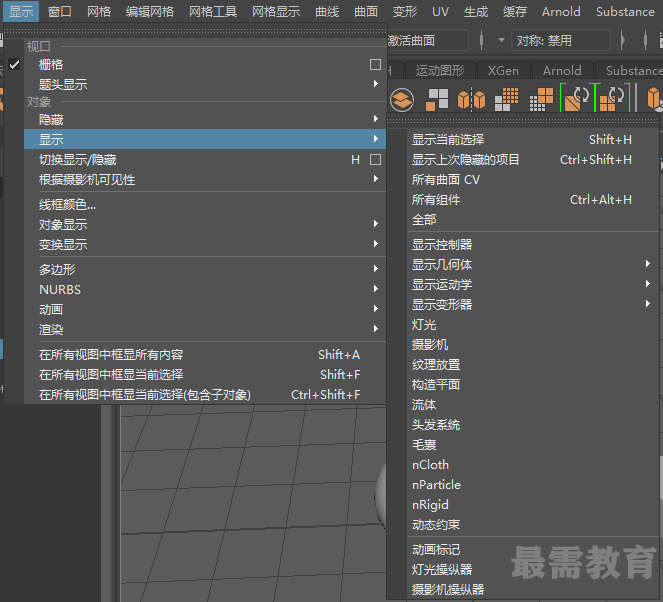This screenshot has height=602, width=663.
Task: Switch to the 运动图形 shelf tab
Action: pyautogui.click(x=440, y=71)
